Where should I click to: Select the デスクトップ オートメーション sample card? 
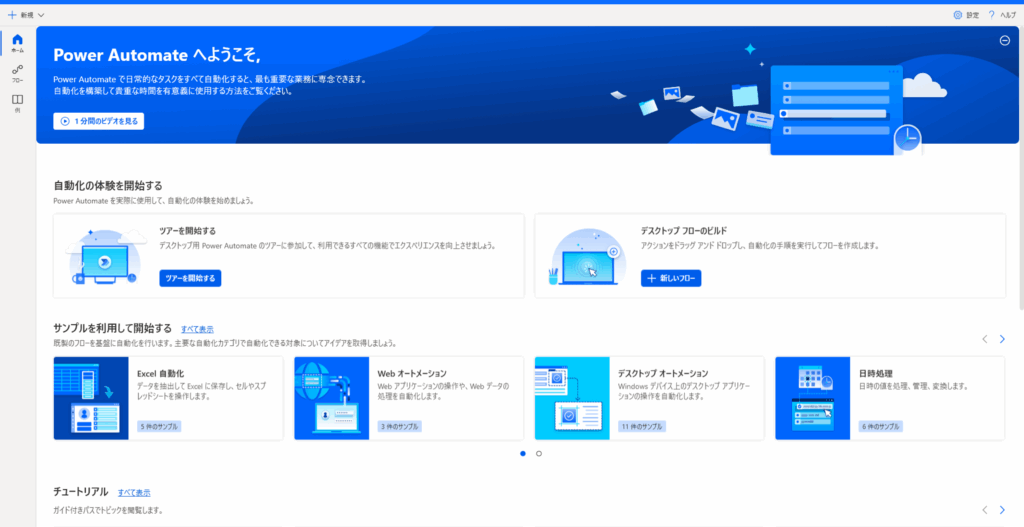click(x=649, y=398)
